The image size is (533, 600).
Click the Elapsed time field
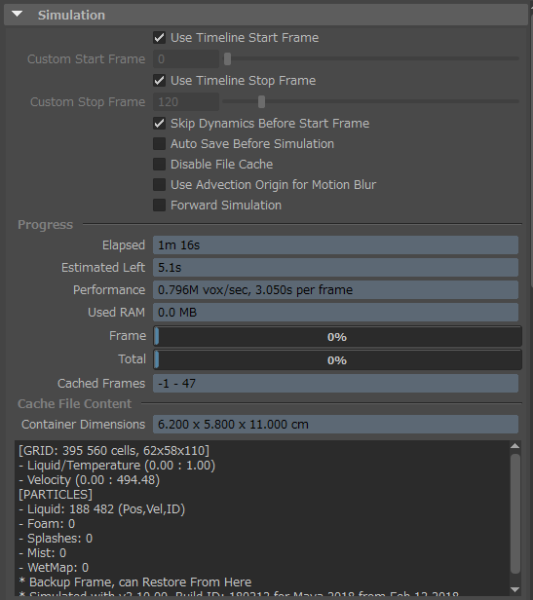pyautogui.click(x=336, y=245)
